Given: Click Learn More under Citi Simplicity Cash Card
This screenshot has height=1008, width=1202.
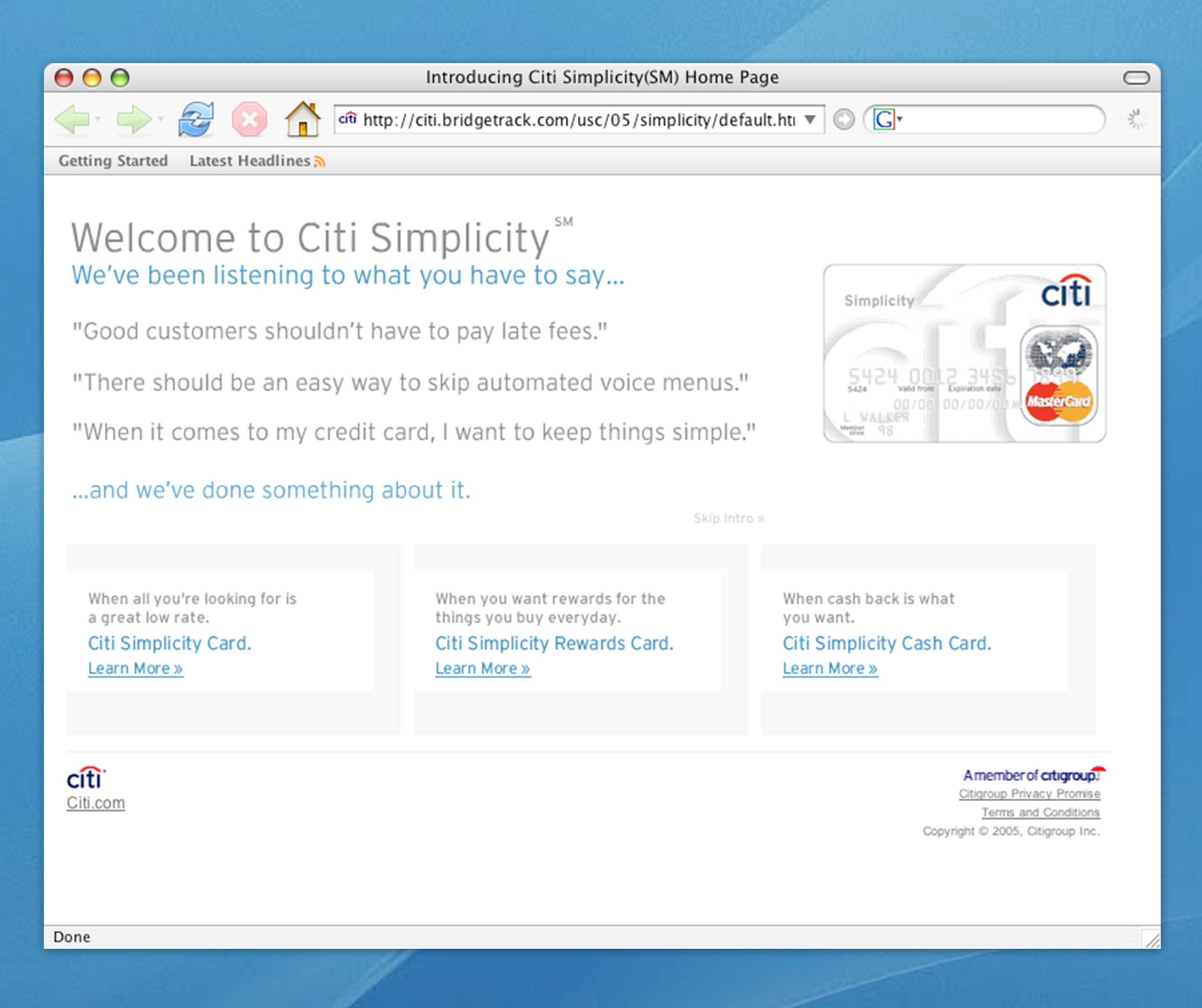Looking at the screenshot, I should coord(830,669).
